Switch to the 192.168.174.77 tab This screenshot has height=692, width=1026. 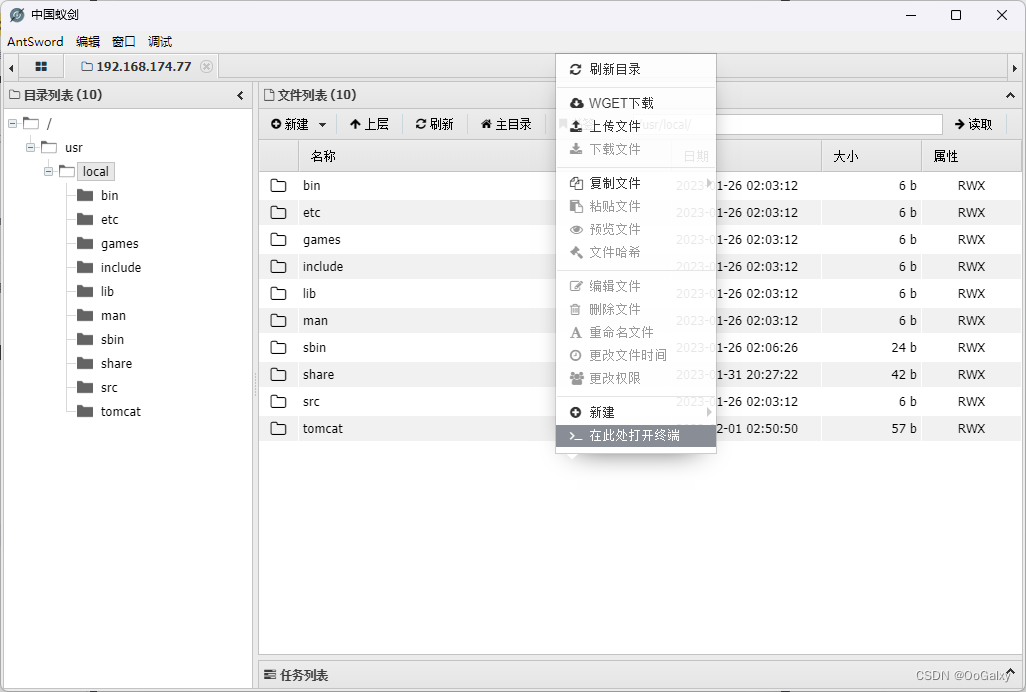point(137,66)
